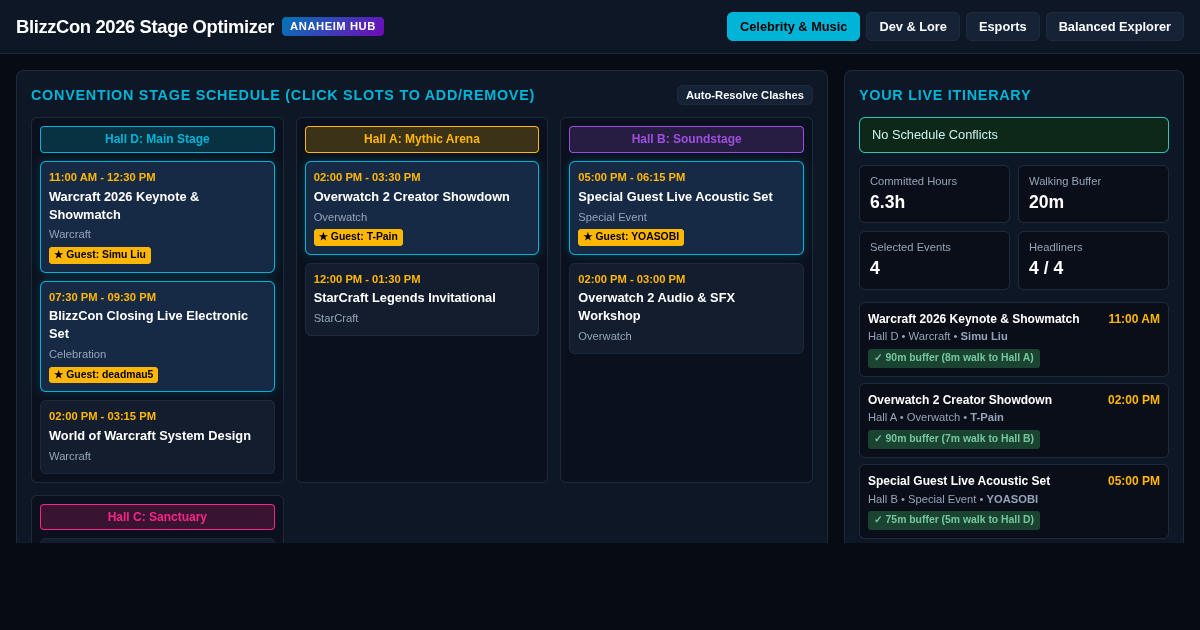Toggle BlizzCon Closing Live Electronic Set slot
This screenshot has width=1200, height=630.
pyautogui.click(x=157, y=336)
